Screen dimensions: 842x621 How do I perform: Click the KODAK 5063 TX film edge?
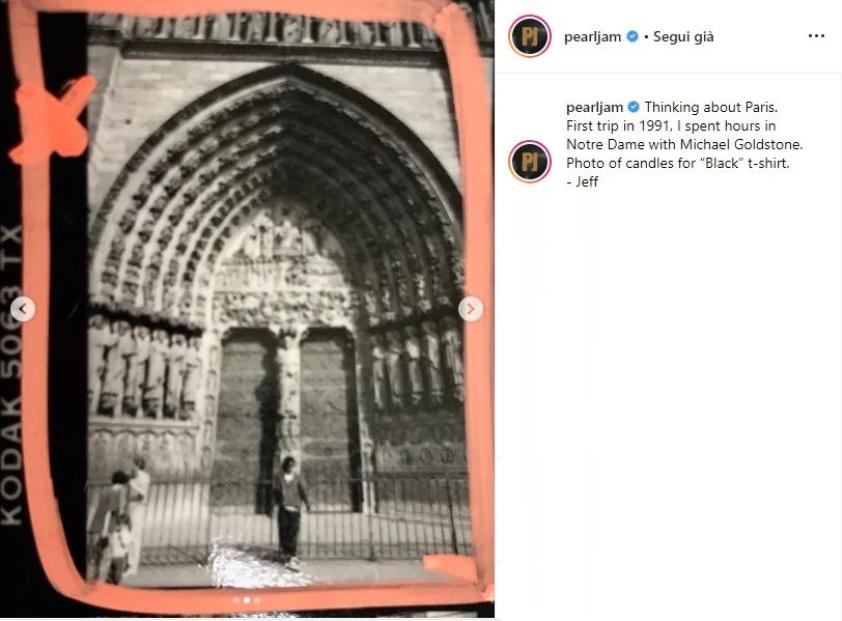click(x=12, y=373)
